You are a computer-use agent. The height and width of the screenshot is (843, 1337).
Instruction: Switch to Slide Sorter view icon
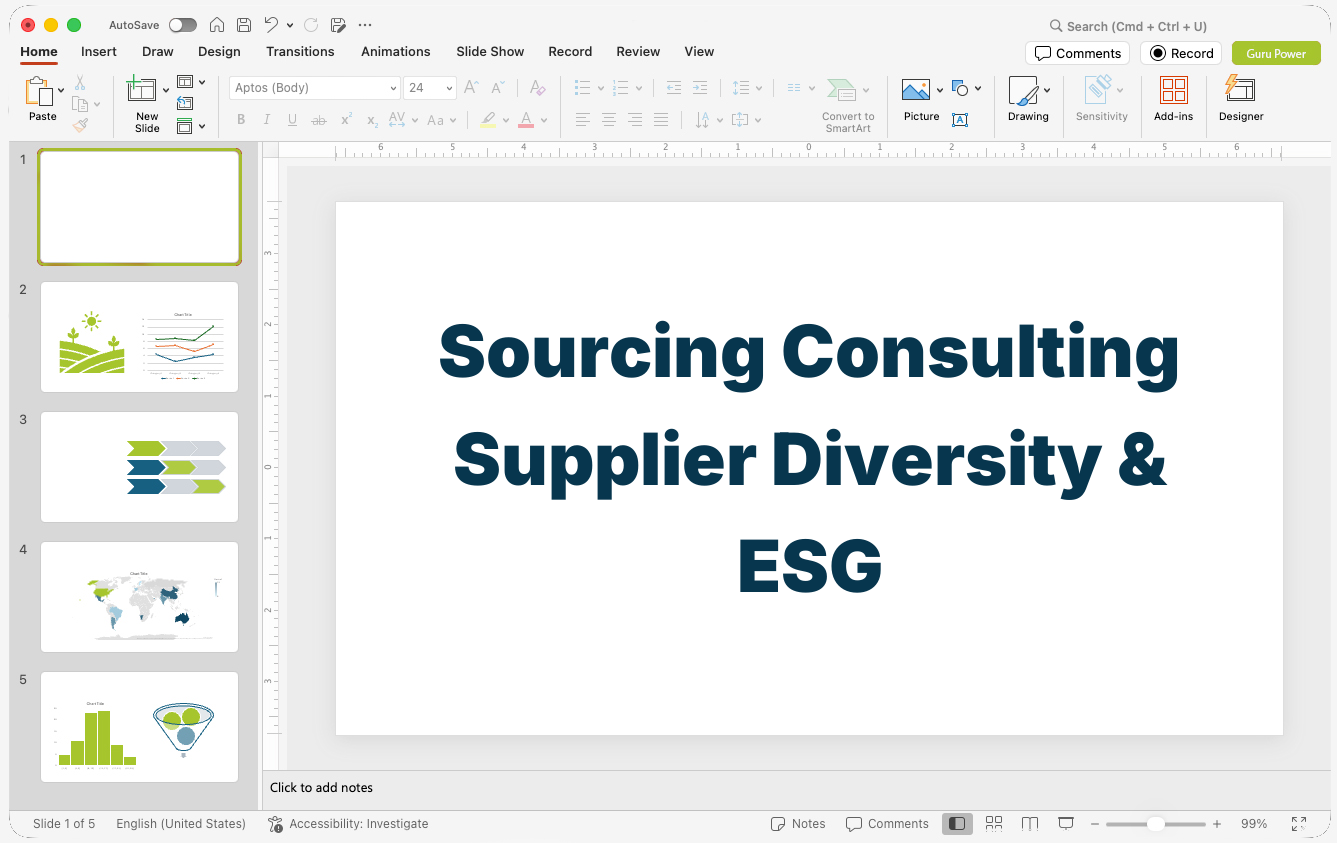pos(994,823)
